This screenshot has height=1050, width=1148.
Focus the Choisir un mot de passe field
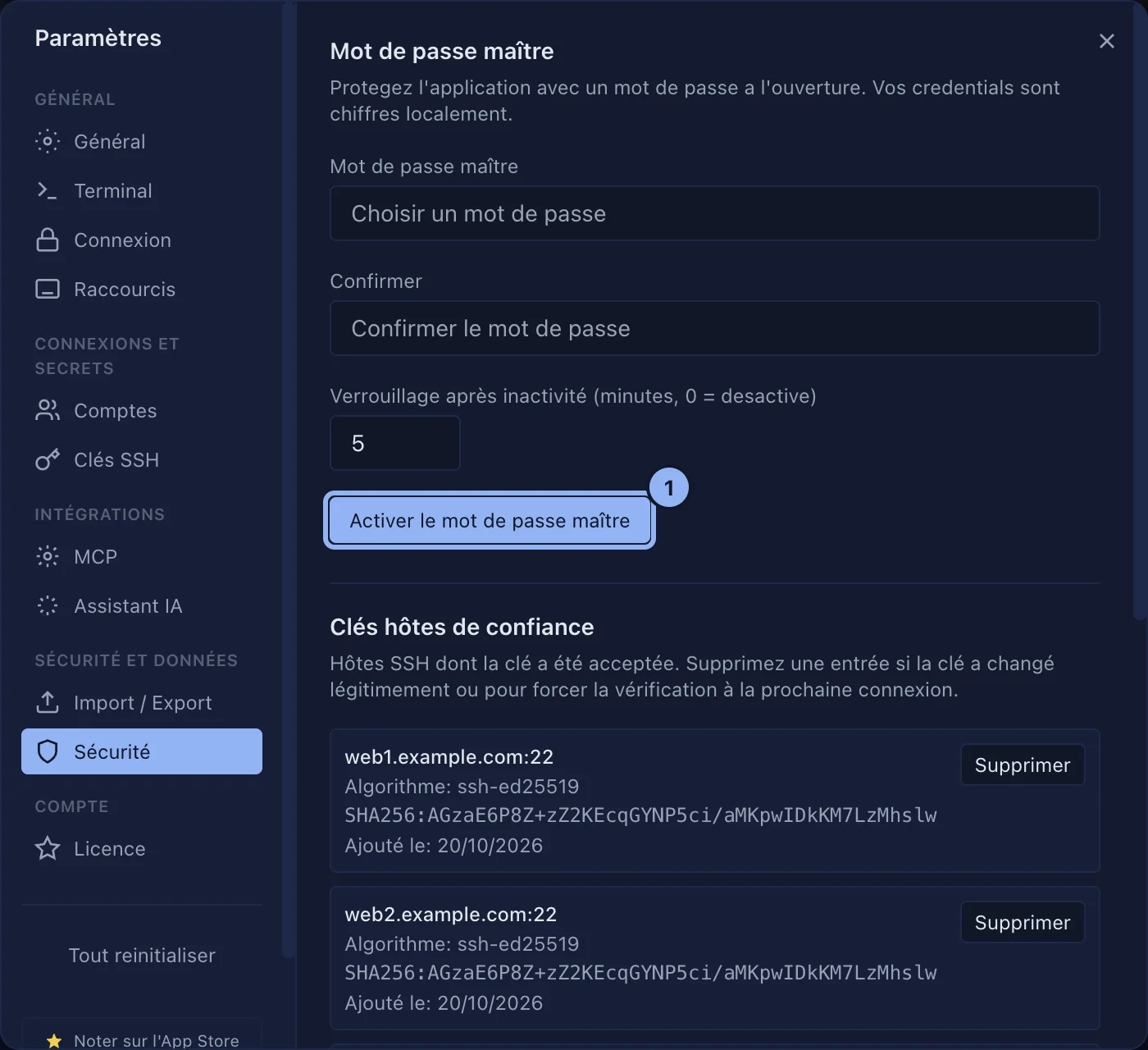[714, 213]
